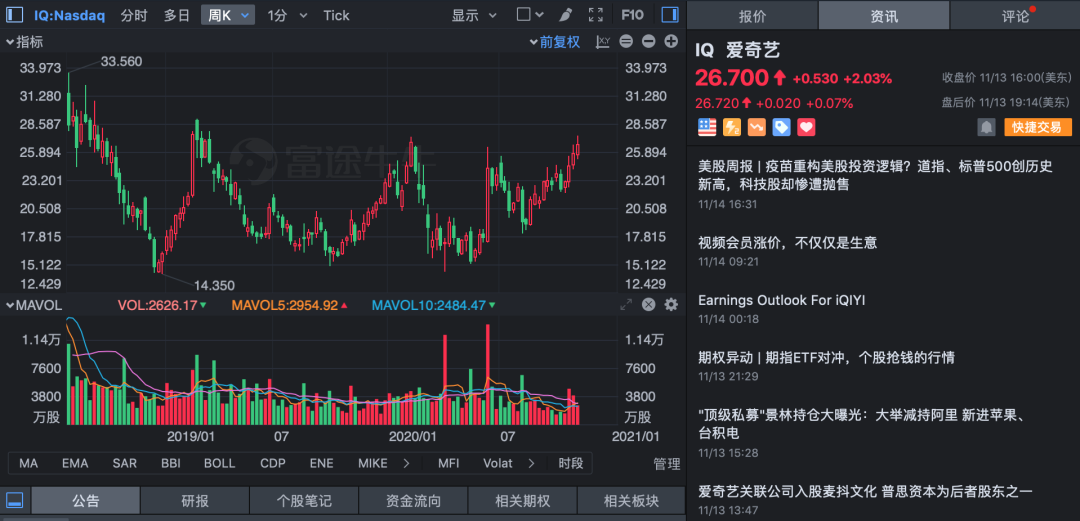1080x521 pixels.
Task: Open the chart layout square selector
Action: pyautogui.click(x=523, y=14)
